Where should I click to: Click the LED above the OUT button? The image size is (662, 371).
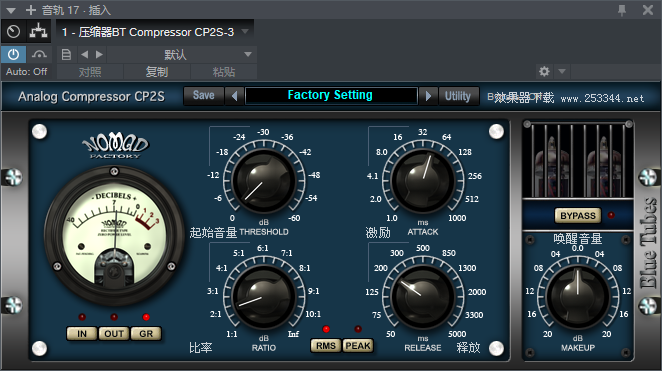(114, 317)
